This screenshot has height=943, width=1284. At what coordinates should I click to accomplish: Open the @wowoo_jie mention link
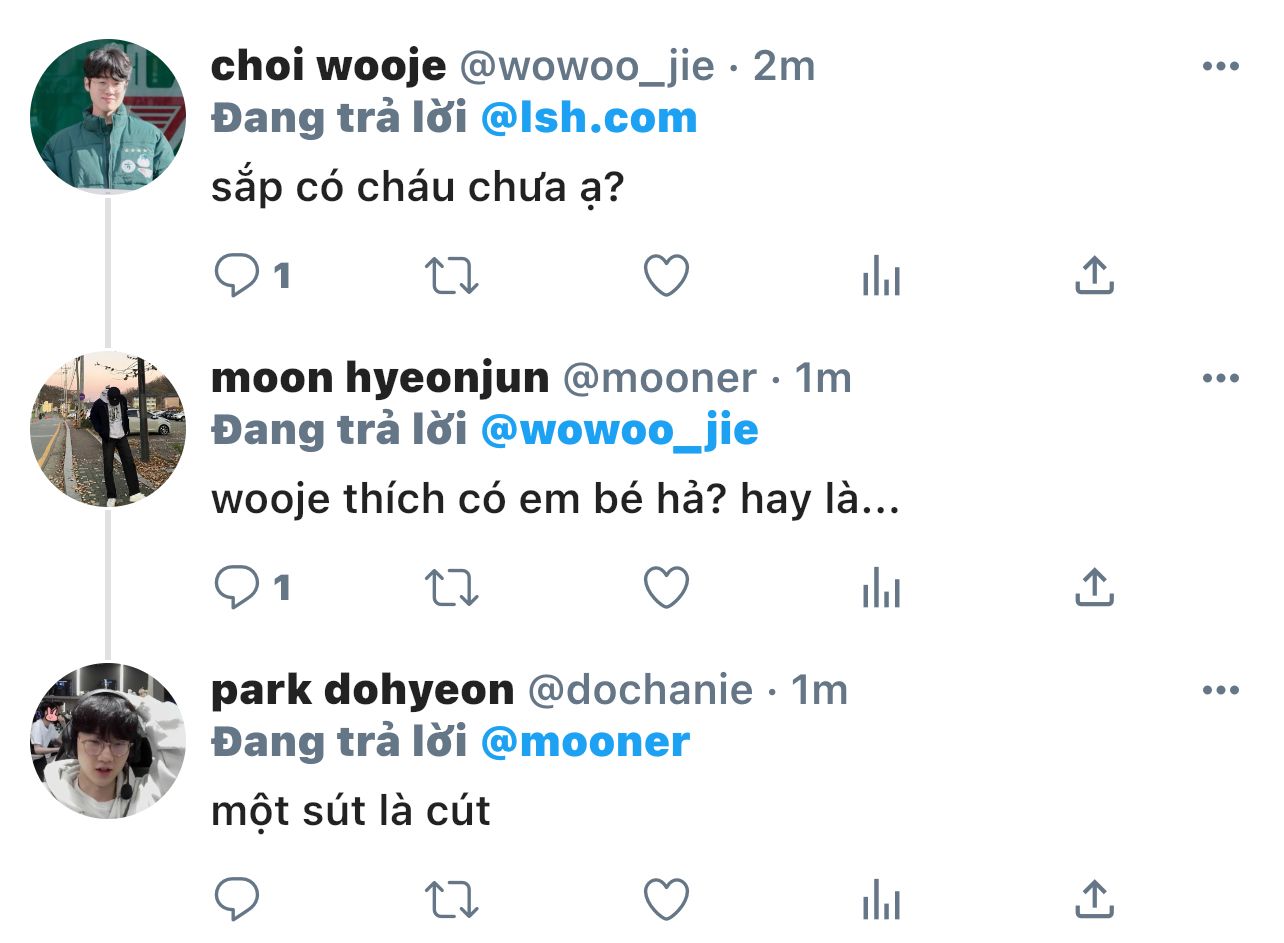point(620,431)
